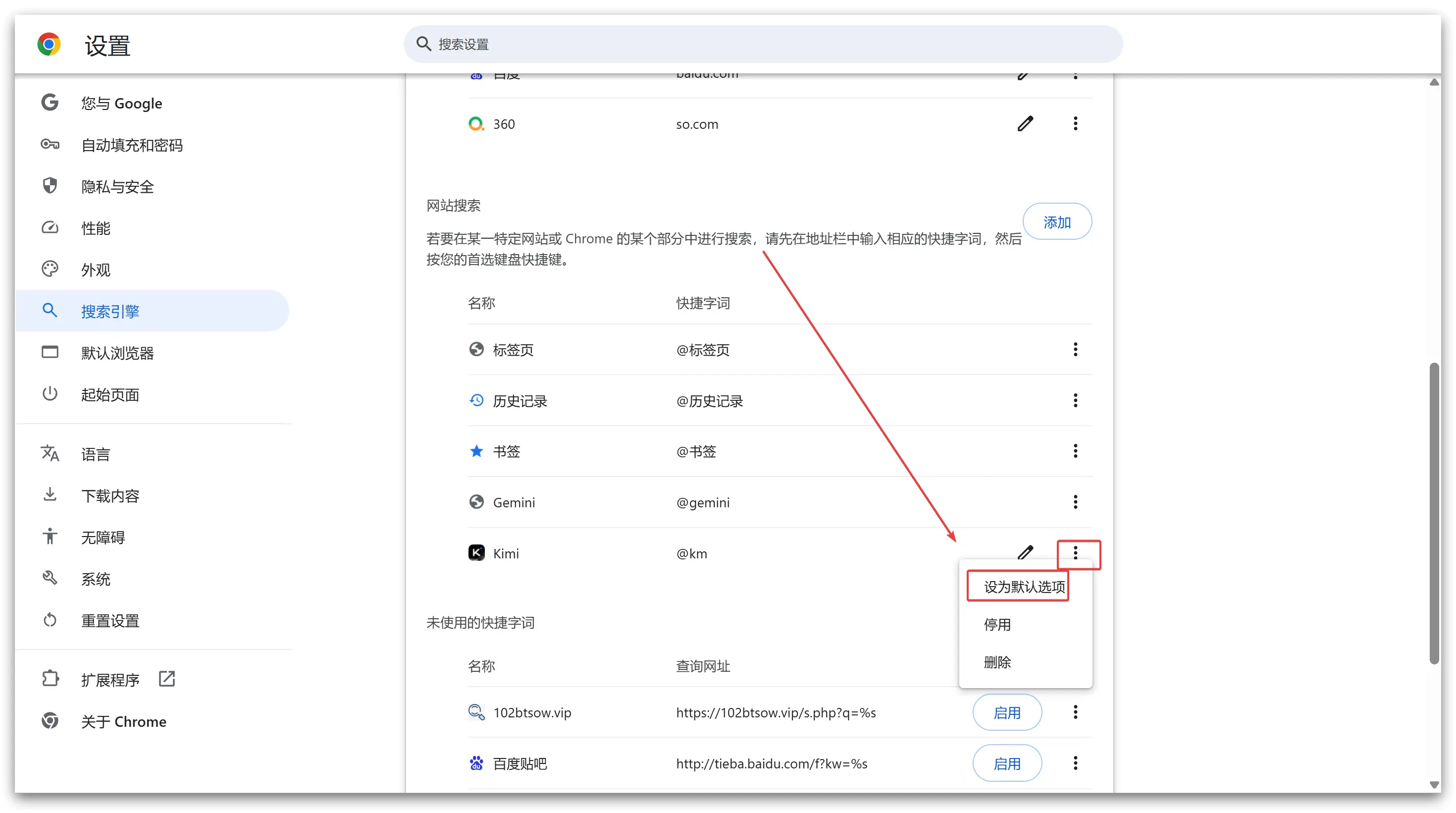Click the Kimi K logo icon
Screen dimensions: 1456x813
pyautogui.click(x=476, y=552)
